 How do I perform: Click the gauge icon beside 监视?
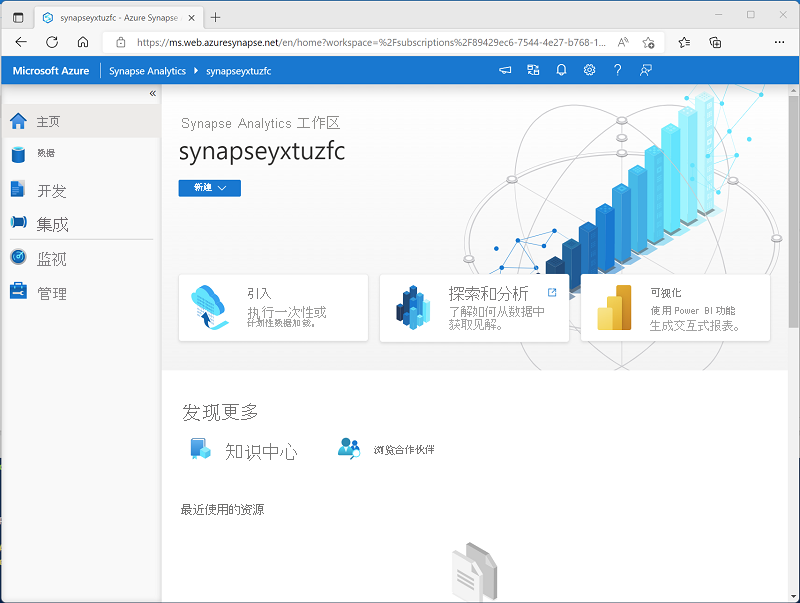[x=18, y=257]
